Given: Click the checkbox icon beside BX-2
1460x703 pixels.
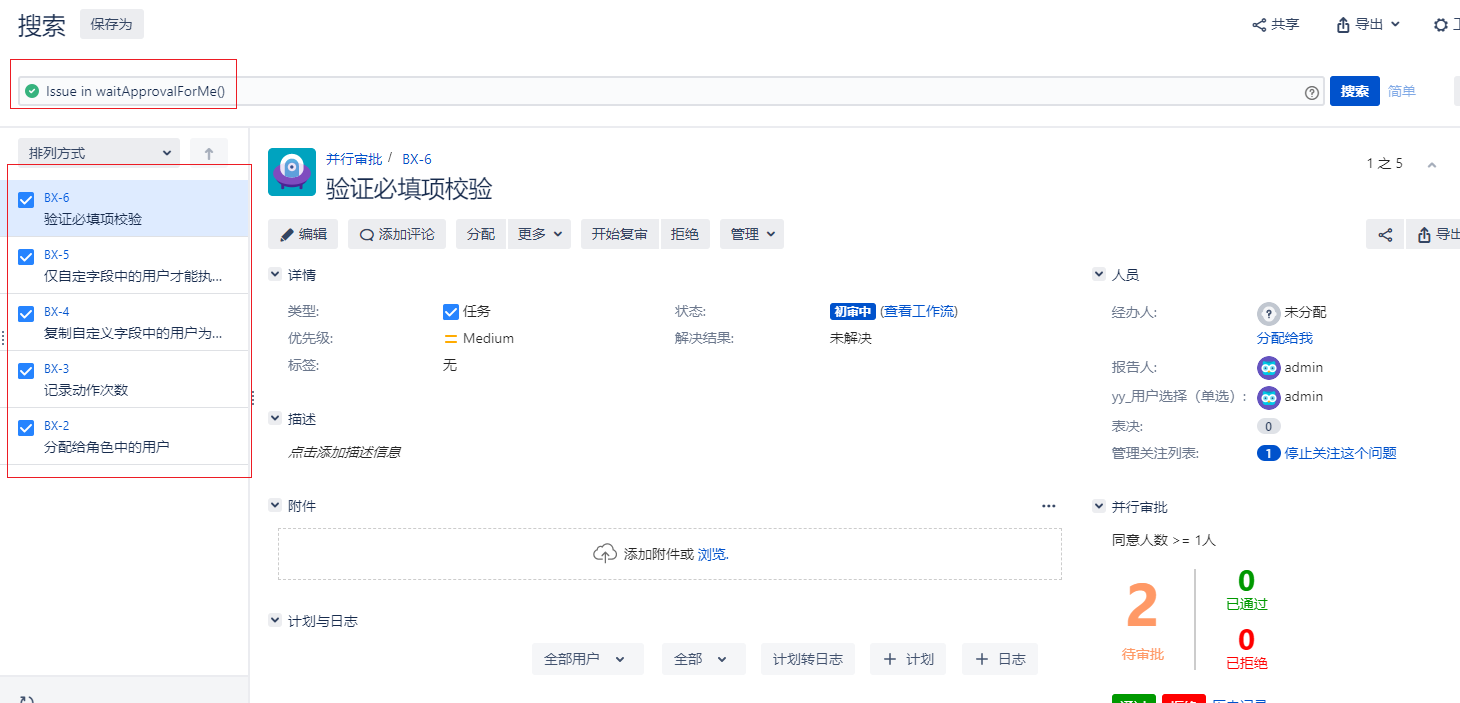Looking at the screenshot, I should pyautogui.click(x=27, y=428).
